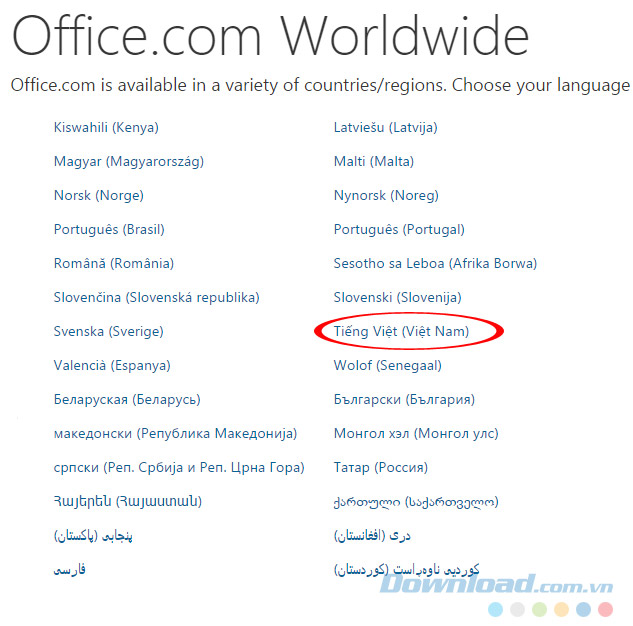Select Татар (Россия) language

tap(381, 467)
